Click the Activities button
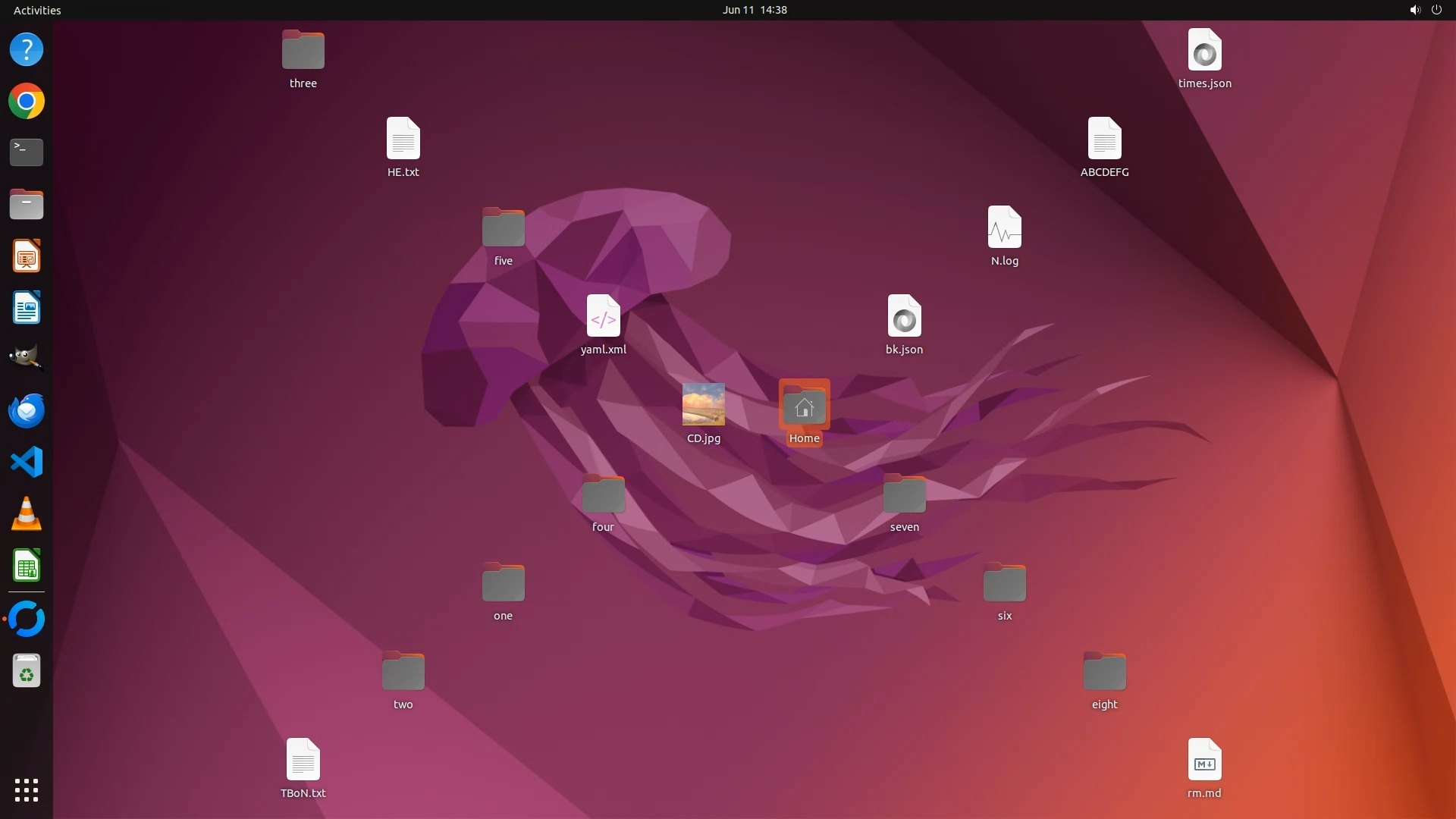1456x819 pixels. (37, 10)
